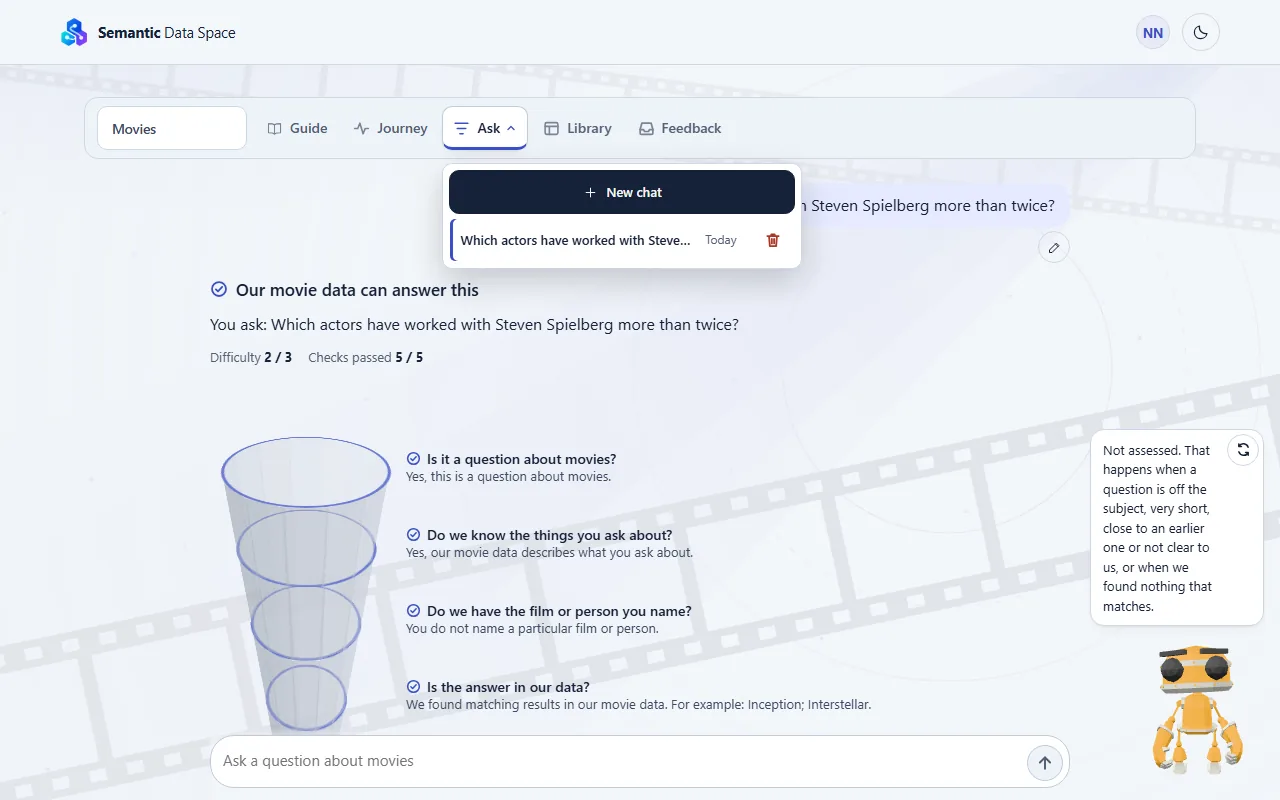The image size is (1280, 800).
Task: Click the refresh icon in the assessment bubble
Action: (1243, 450)
